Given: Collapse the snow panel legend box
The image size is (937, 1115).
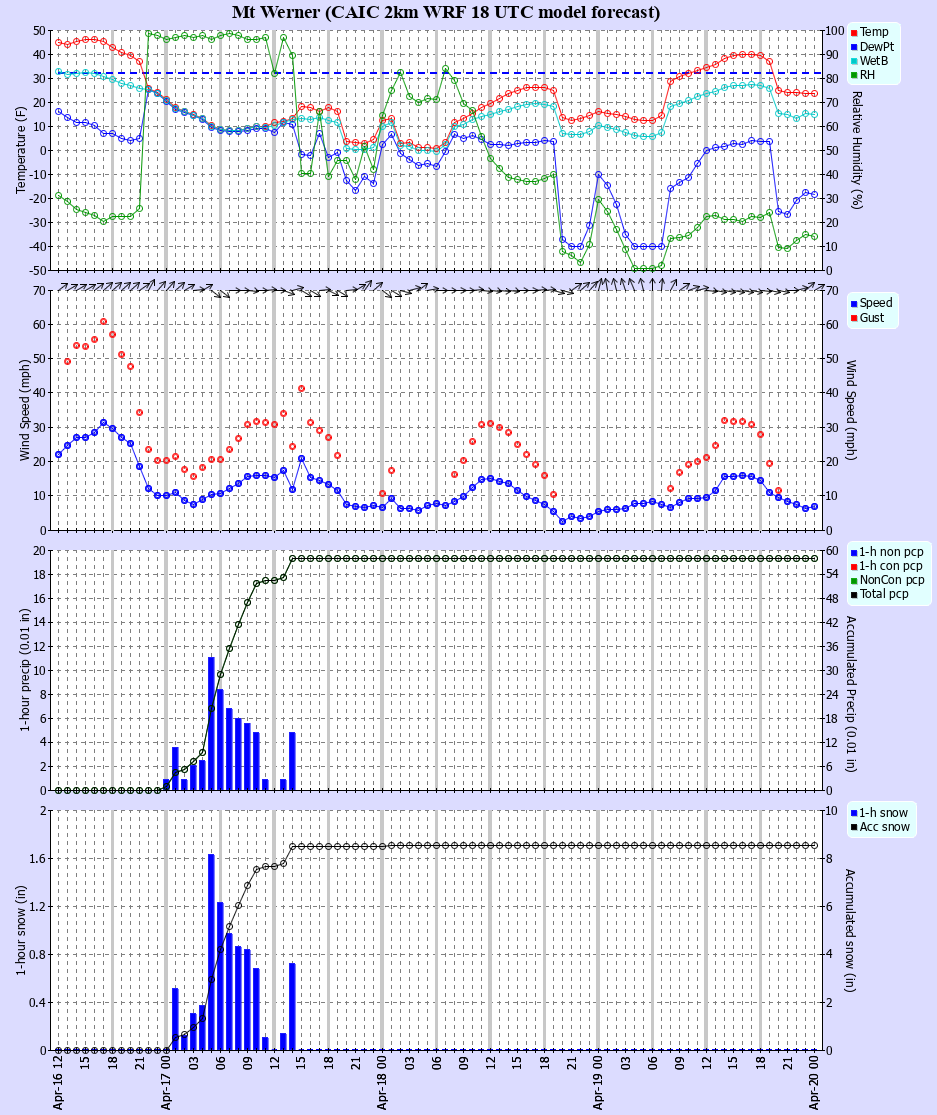Looking at the screenshot, I should click(x=880, y=820).
